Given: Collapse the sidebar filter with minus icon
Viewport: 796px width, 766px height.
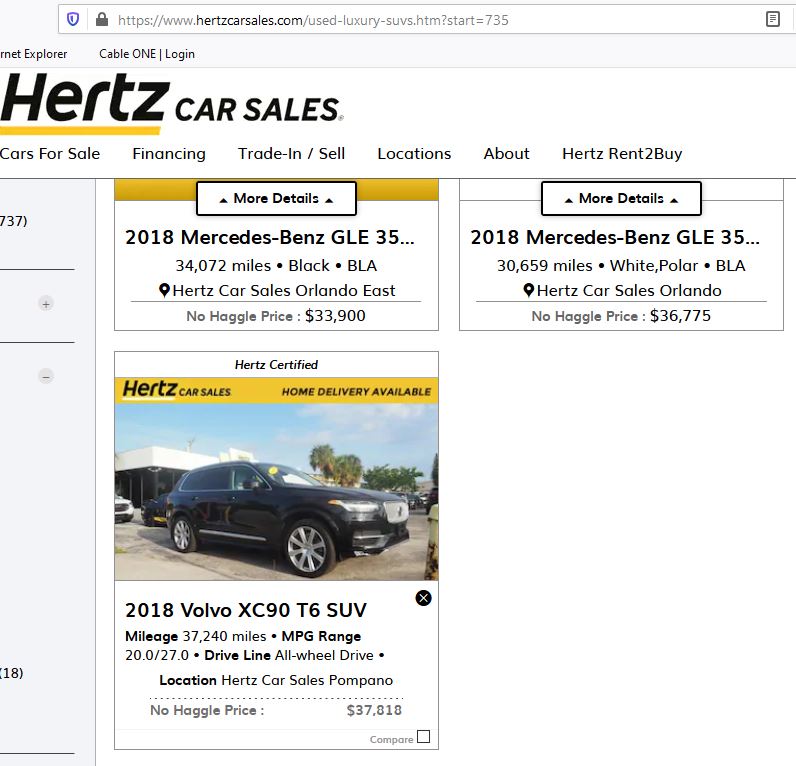Looking at the screenshot, I should click(x=46, y=377).
